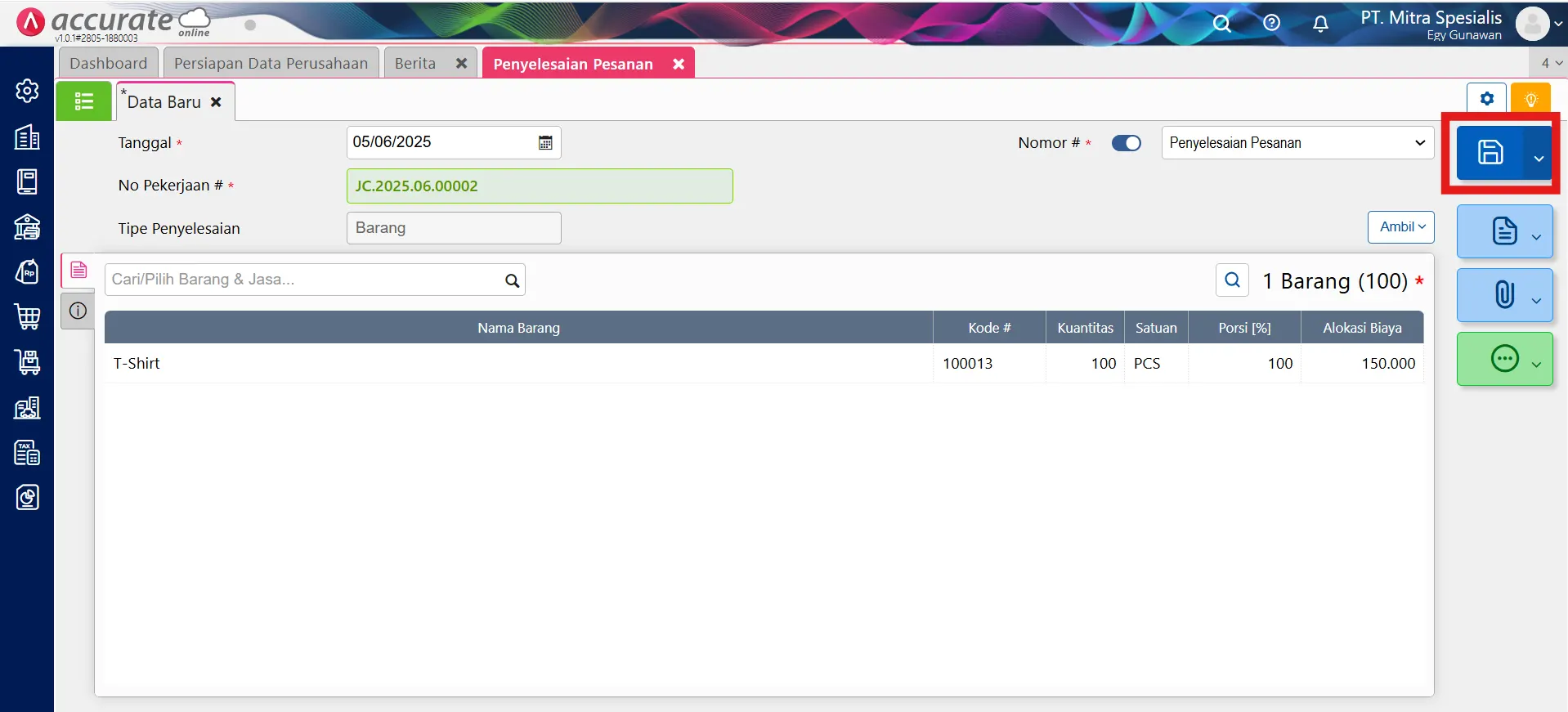
Task: Click the Tipe Penyelesaian field showing Barang
Action: tap(454, 228)
